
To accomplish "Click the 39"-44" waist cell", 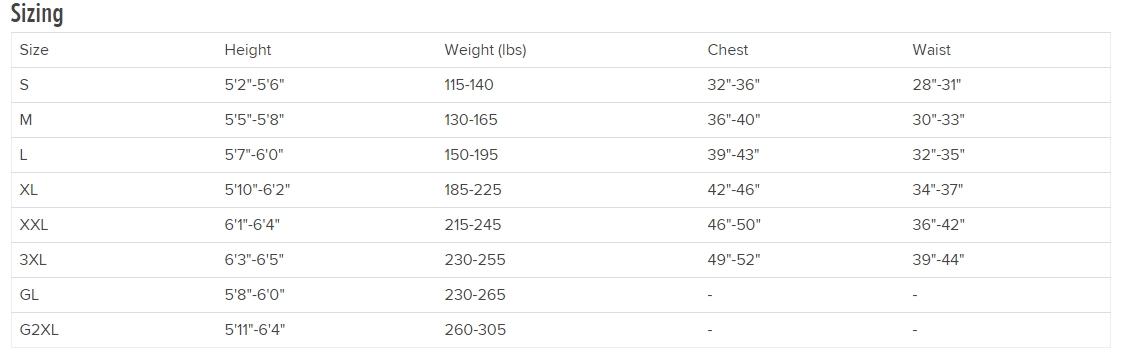I will click(938, 260).
